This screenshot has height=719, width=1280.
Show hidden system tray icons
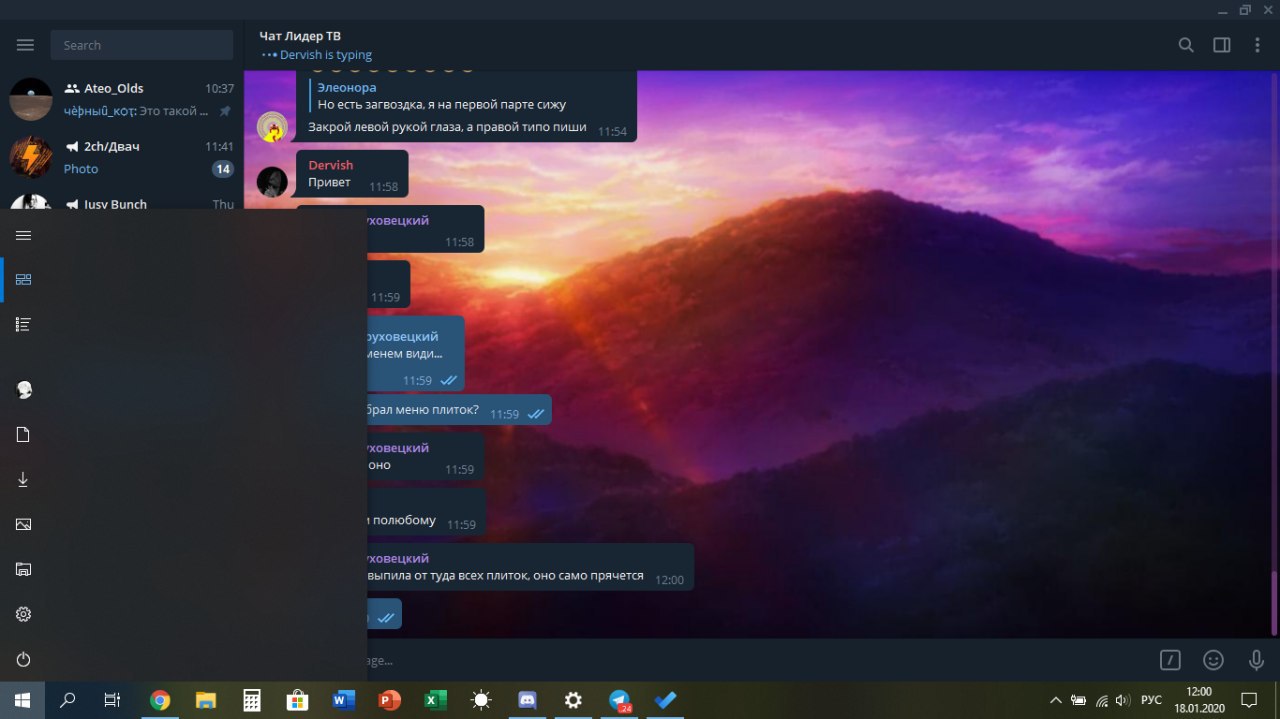1055,700
